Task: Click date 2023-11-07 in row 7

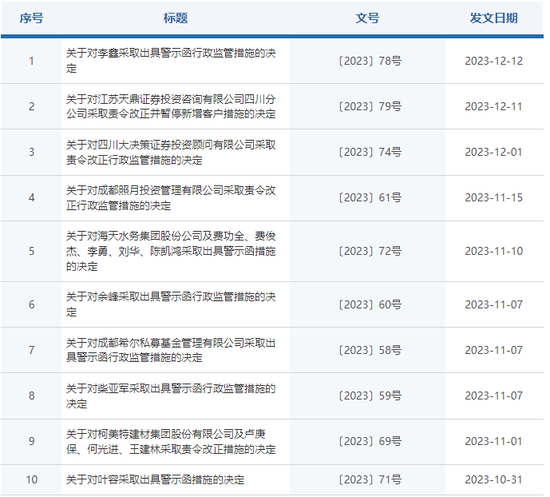Action: pyautogui.click(x=494, y=350)
